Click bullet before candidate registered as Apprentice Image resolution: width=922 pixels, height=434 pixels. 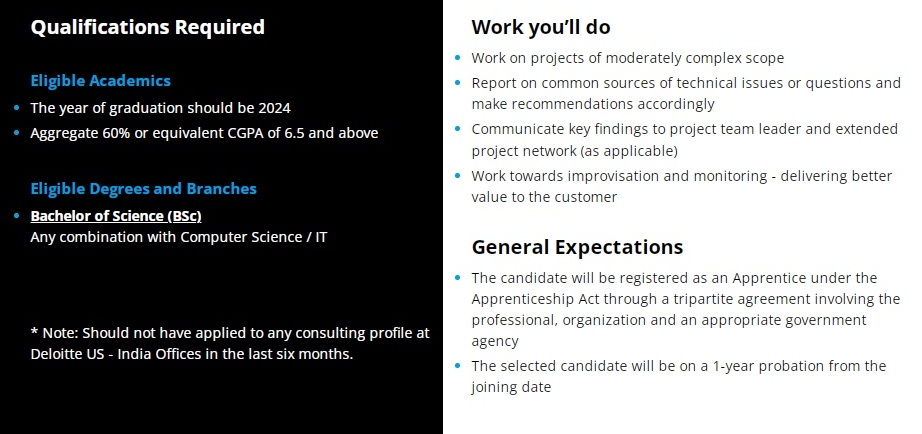(x=458, y=277)
